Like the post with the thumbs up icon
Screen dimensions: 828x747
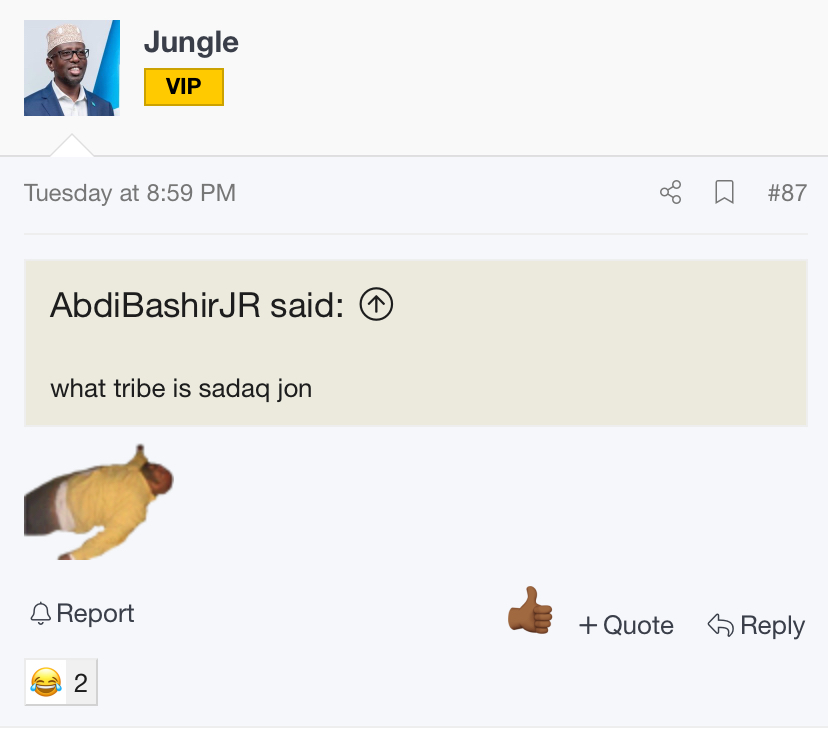[x=530, y=610]
